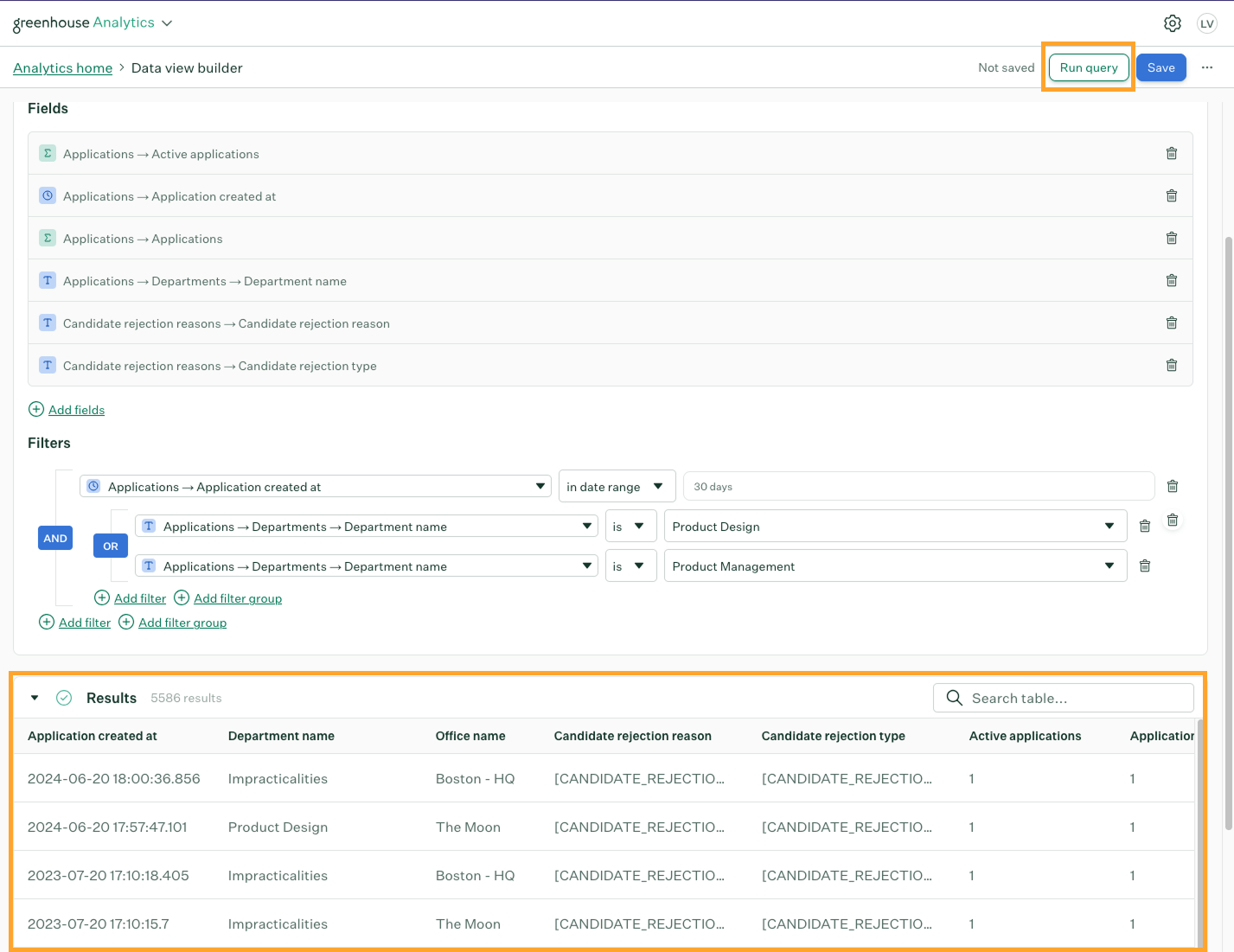Open the 'in date range' operator dropdown
The image size is (1234, 952).
[x=617, y=486]
